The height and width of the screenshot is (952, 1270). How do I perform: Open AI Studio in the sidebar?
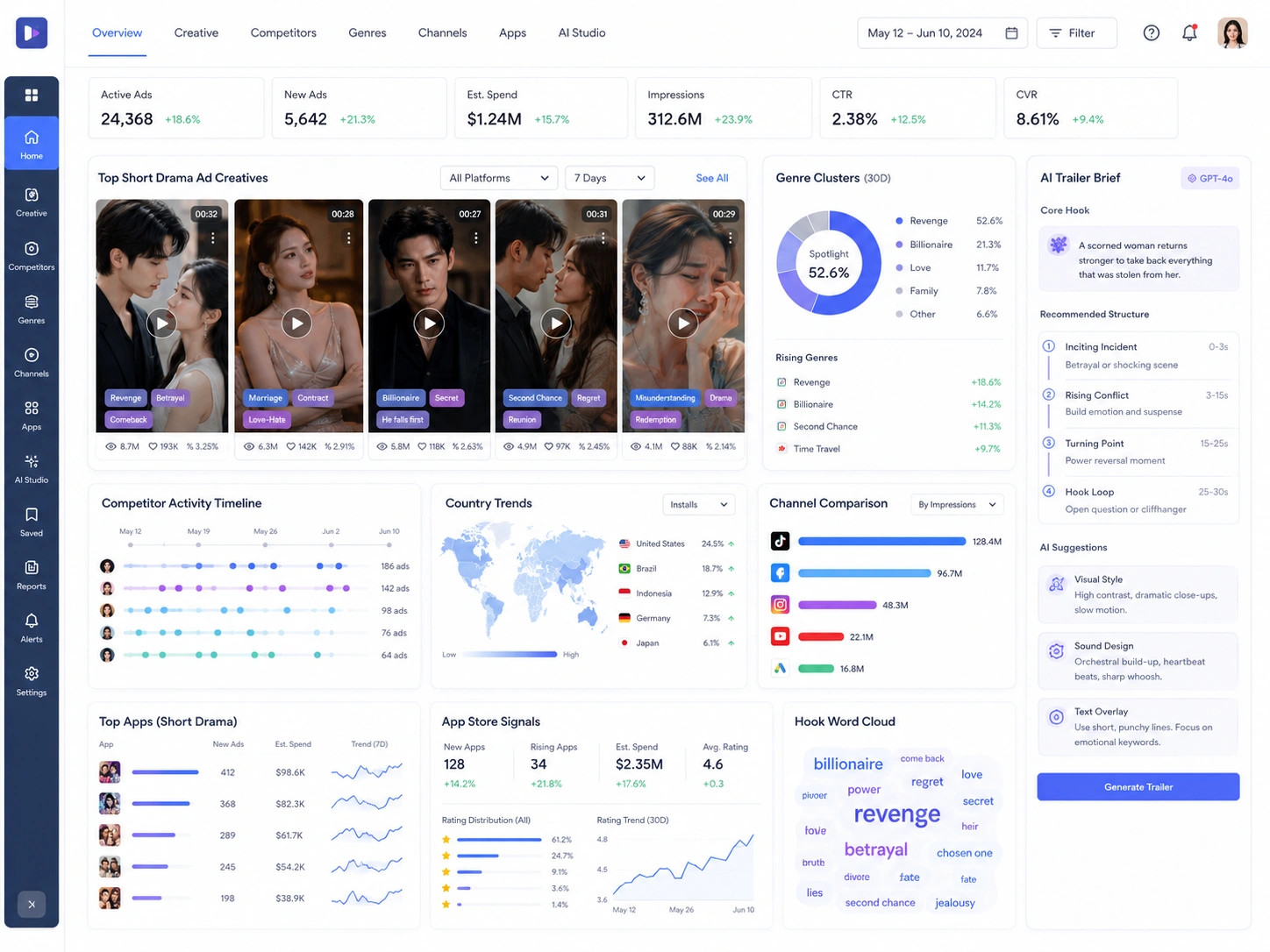[x=32, y=468]
